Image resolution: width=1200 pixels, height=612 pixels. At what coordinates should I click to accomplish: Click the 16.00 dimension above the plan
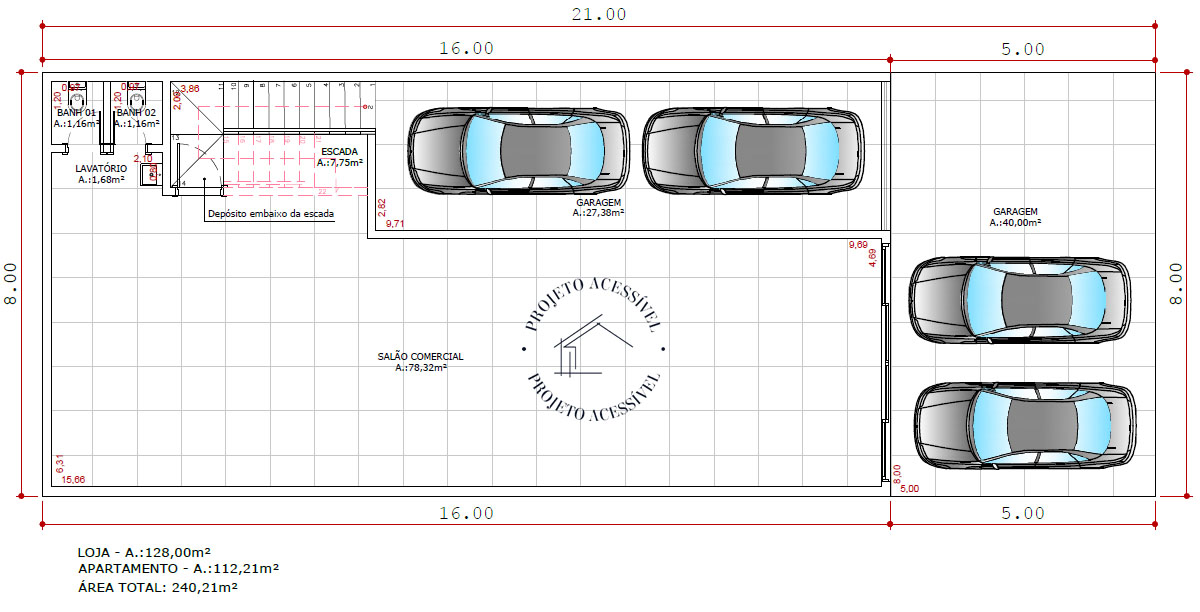click(466, 49)
